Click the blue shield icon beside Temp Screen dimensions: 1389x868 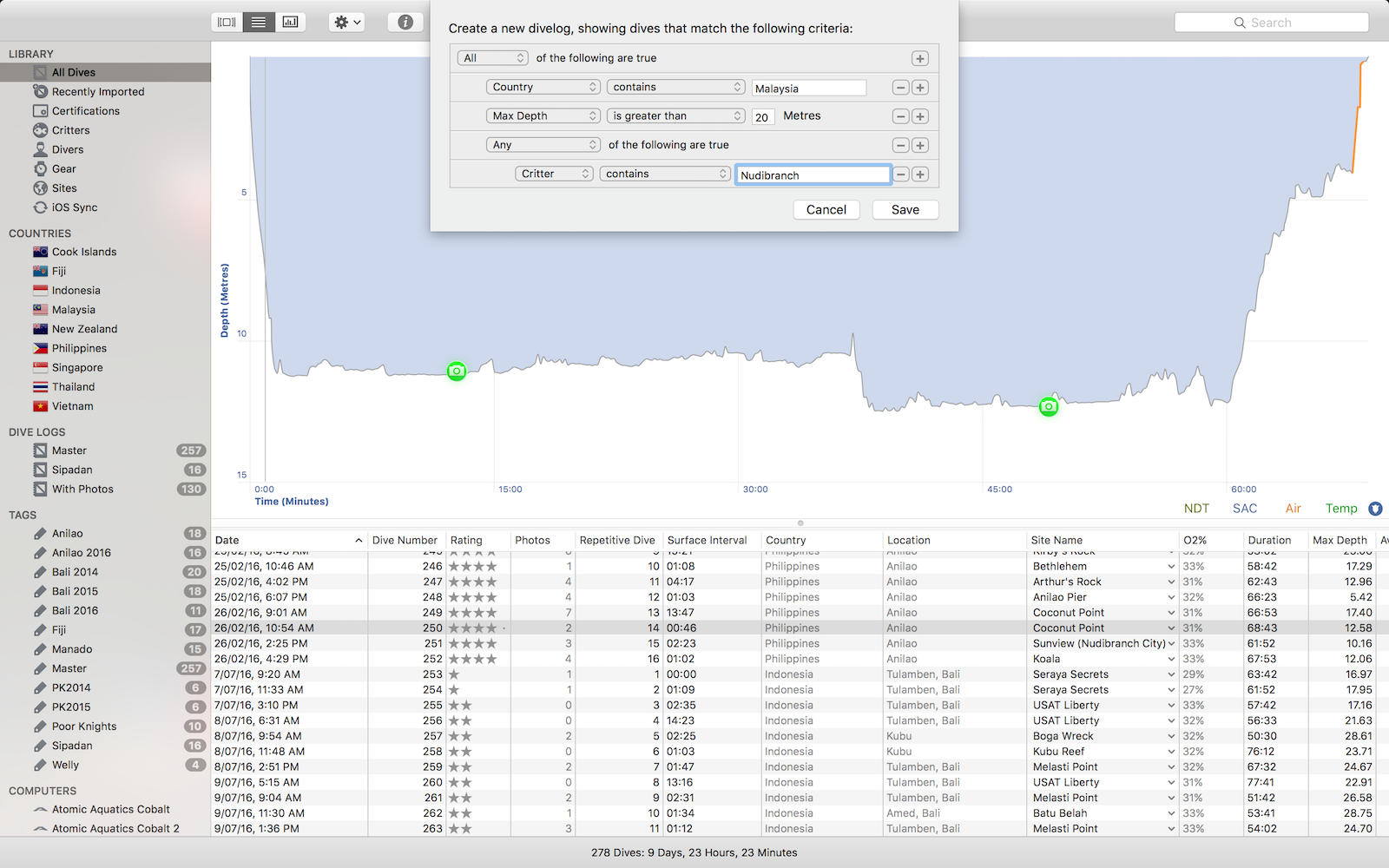click(1375, 509)
